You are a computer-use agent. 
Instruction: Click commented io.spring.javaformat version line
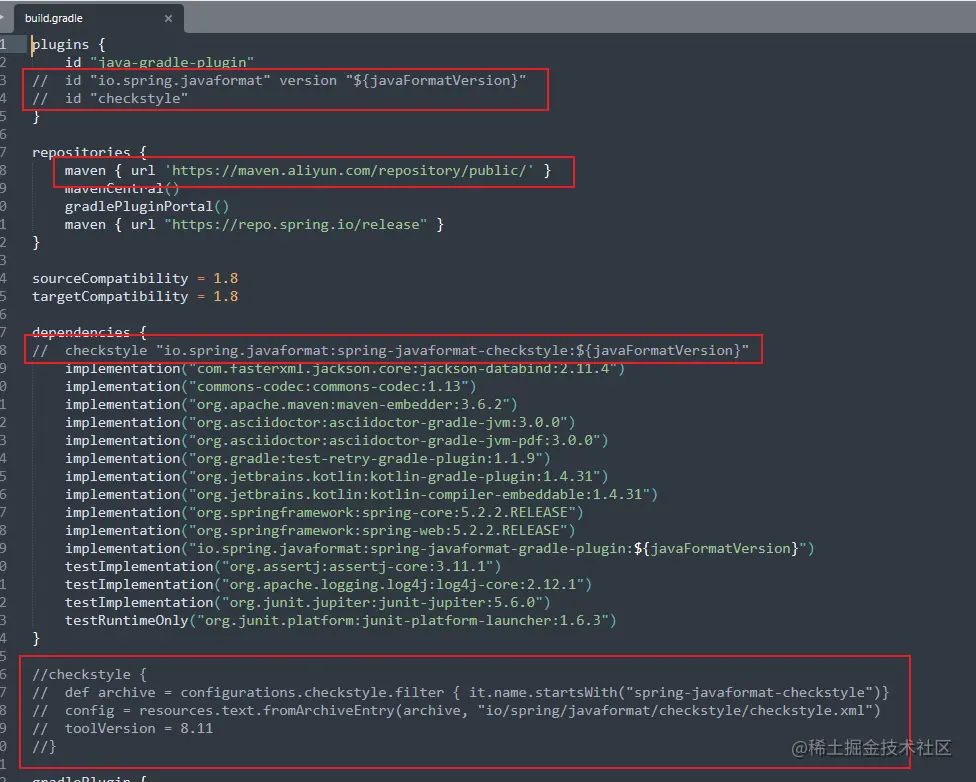(279, 80)
